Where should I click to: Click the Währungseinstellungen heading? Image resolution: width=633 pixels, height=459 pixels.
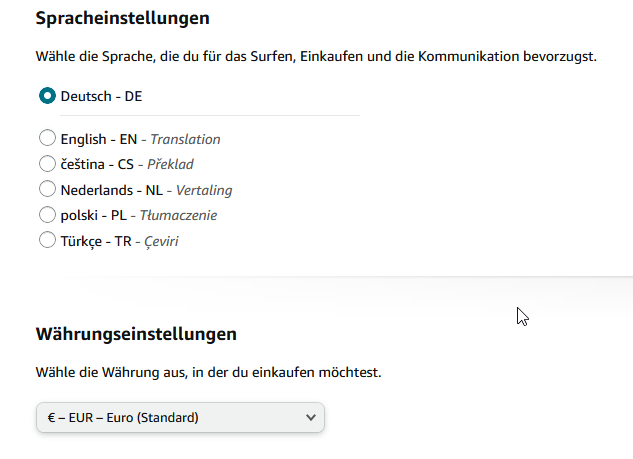(136, 333)
